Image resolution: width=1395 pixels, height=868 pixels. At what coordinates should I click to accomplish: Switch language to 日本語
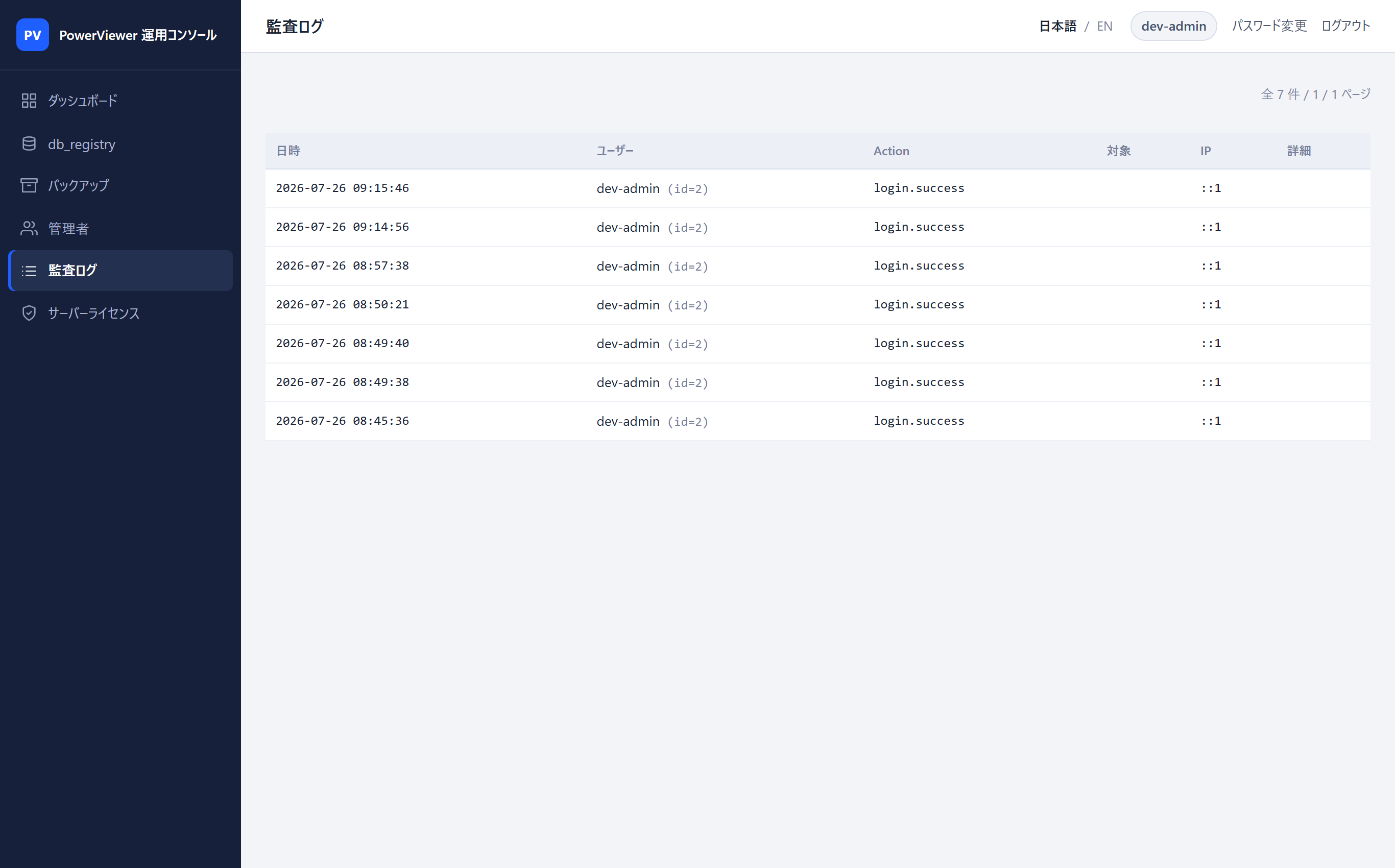pyautogui.click(x=1057, y=26)
